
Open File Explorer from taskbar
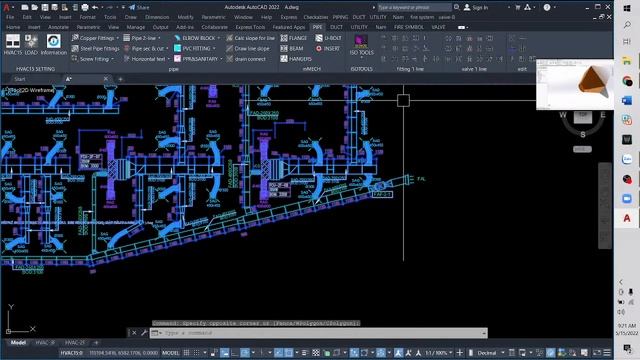[627, 61]
